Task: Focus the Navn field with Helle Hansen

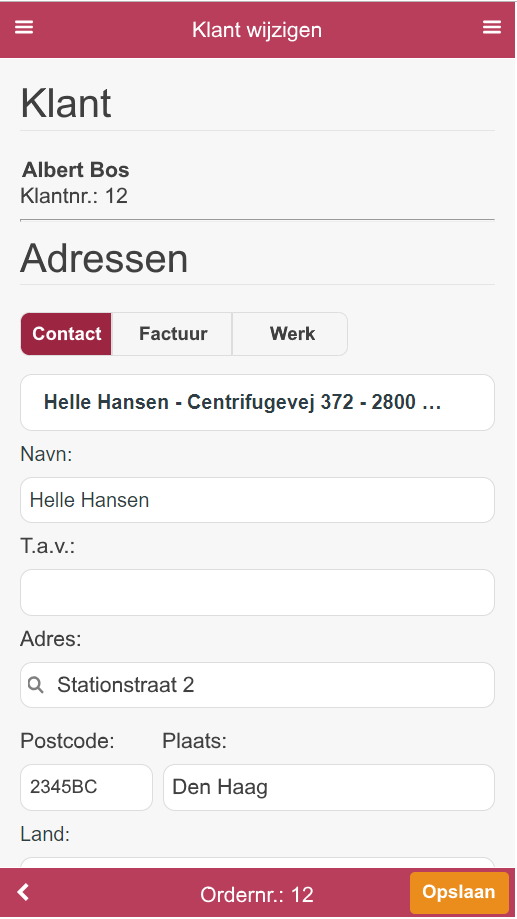Action: 257,500
